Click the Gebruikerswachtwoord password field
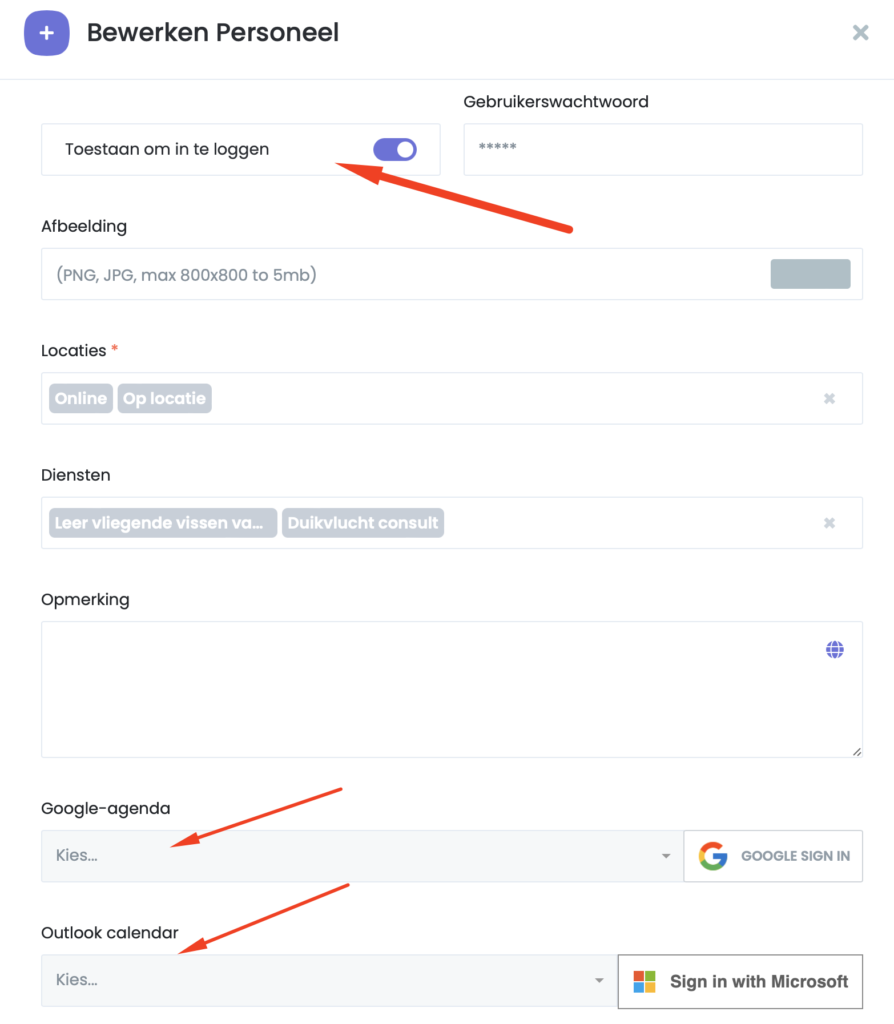Image resolution: width=894 pixels, height=1024 pixels. click(x=662, y=150)
